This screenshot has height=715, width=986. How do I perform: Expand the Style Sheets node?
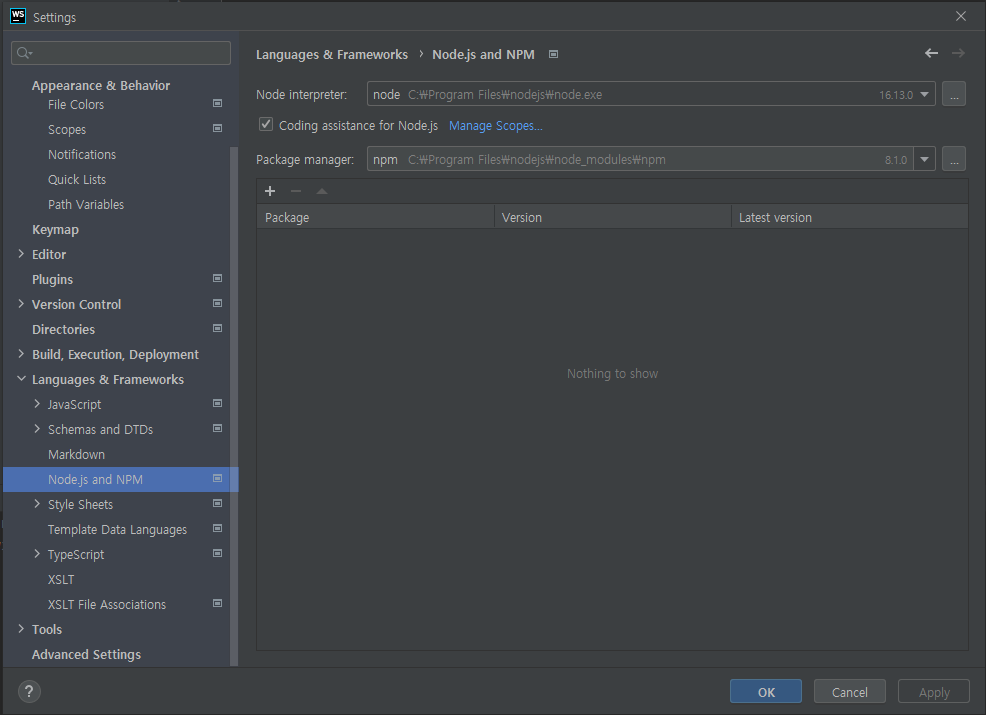(x=36, y=504)
